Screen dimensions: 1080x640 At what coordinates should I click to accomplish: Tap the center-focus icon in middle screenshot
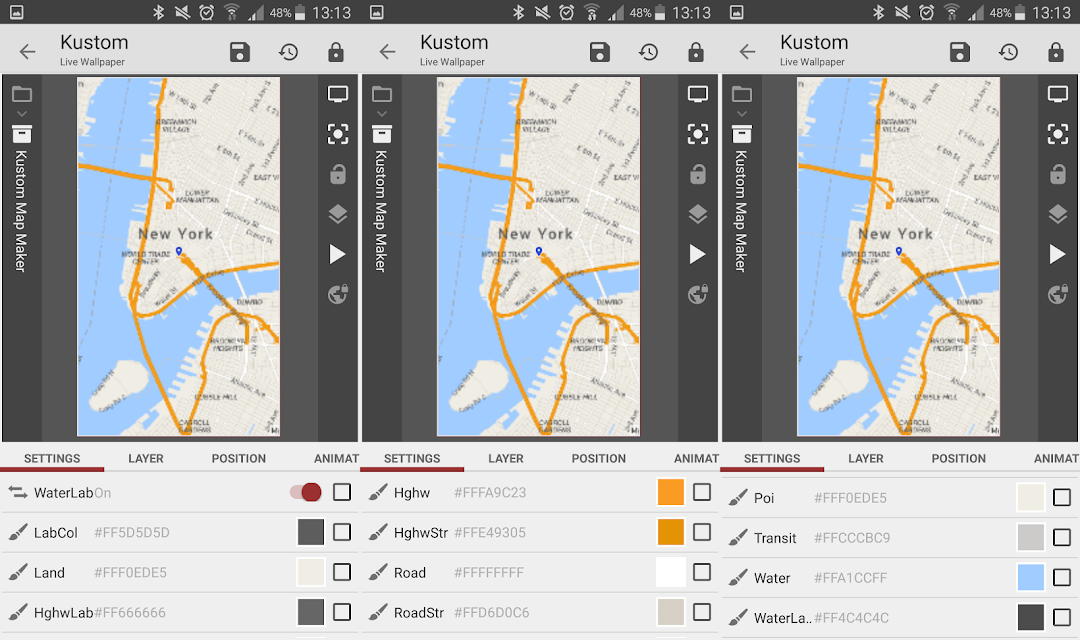tap(698, 134)
